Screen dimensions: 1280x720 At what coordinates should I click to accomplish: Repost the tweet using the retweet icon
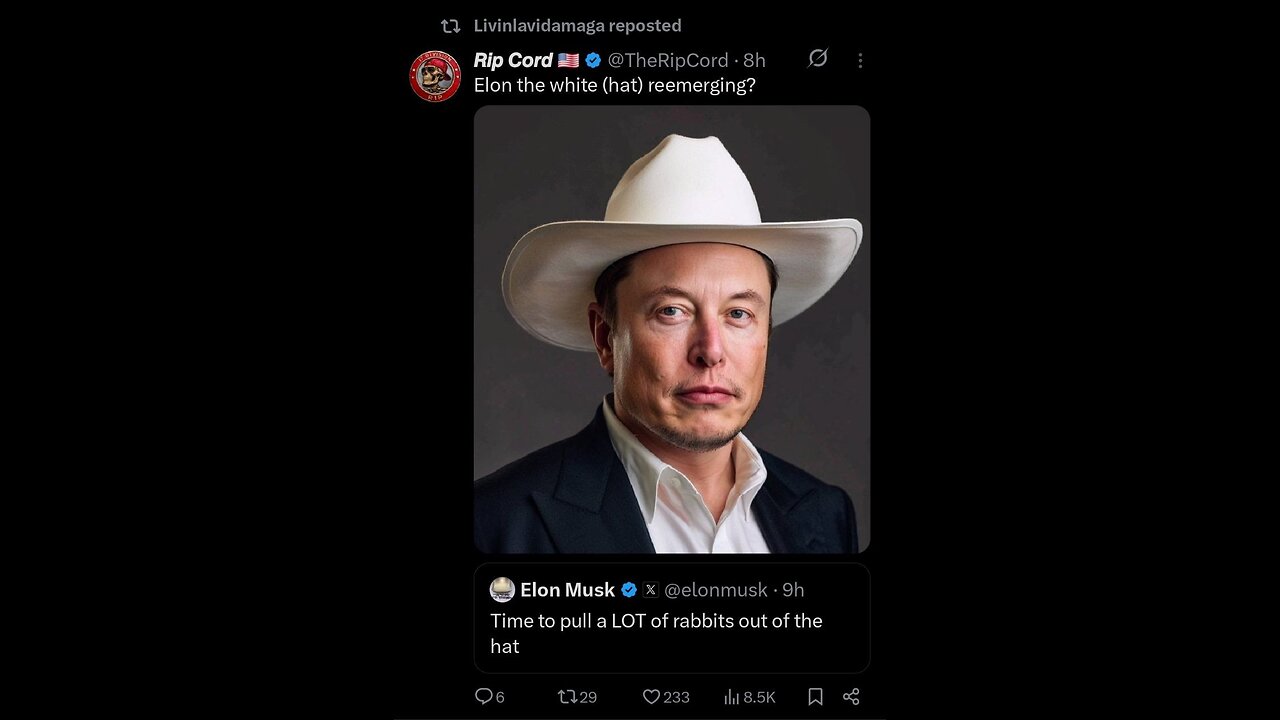tap(567, 697)
